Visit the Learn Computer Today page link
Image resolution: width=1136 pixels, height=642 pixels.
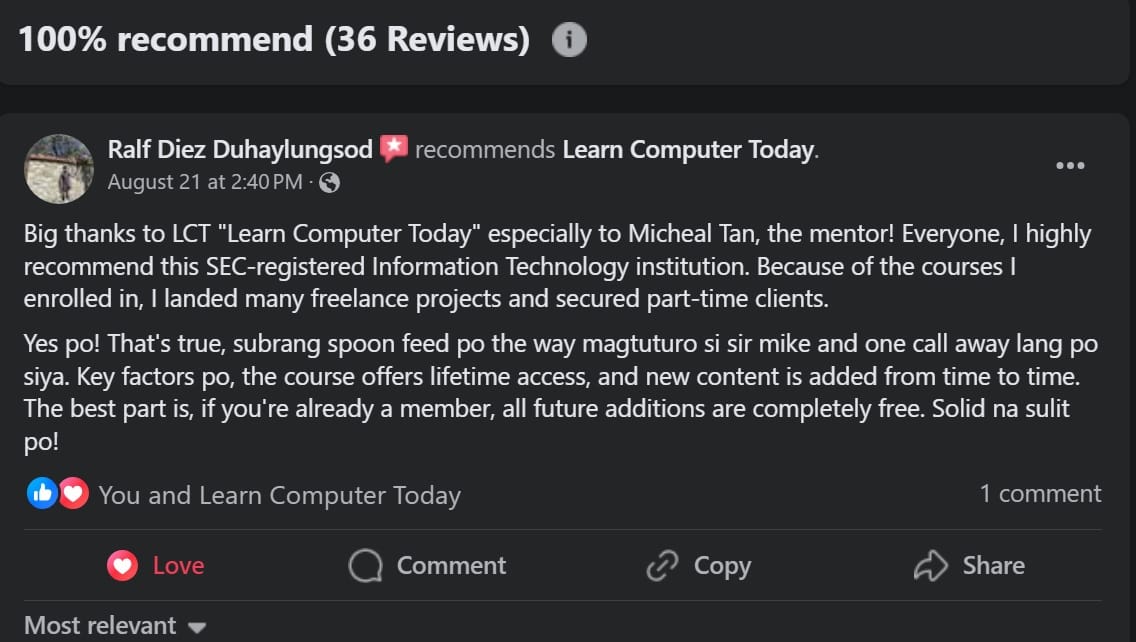[688, 150]
